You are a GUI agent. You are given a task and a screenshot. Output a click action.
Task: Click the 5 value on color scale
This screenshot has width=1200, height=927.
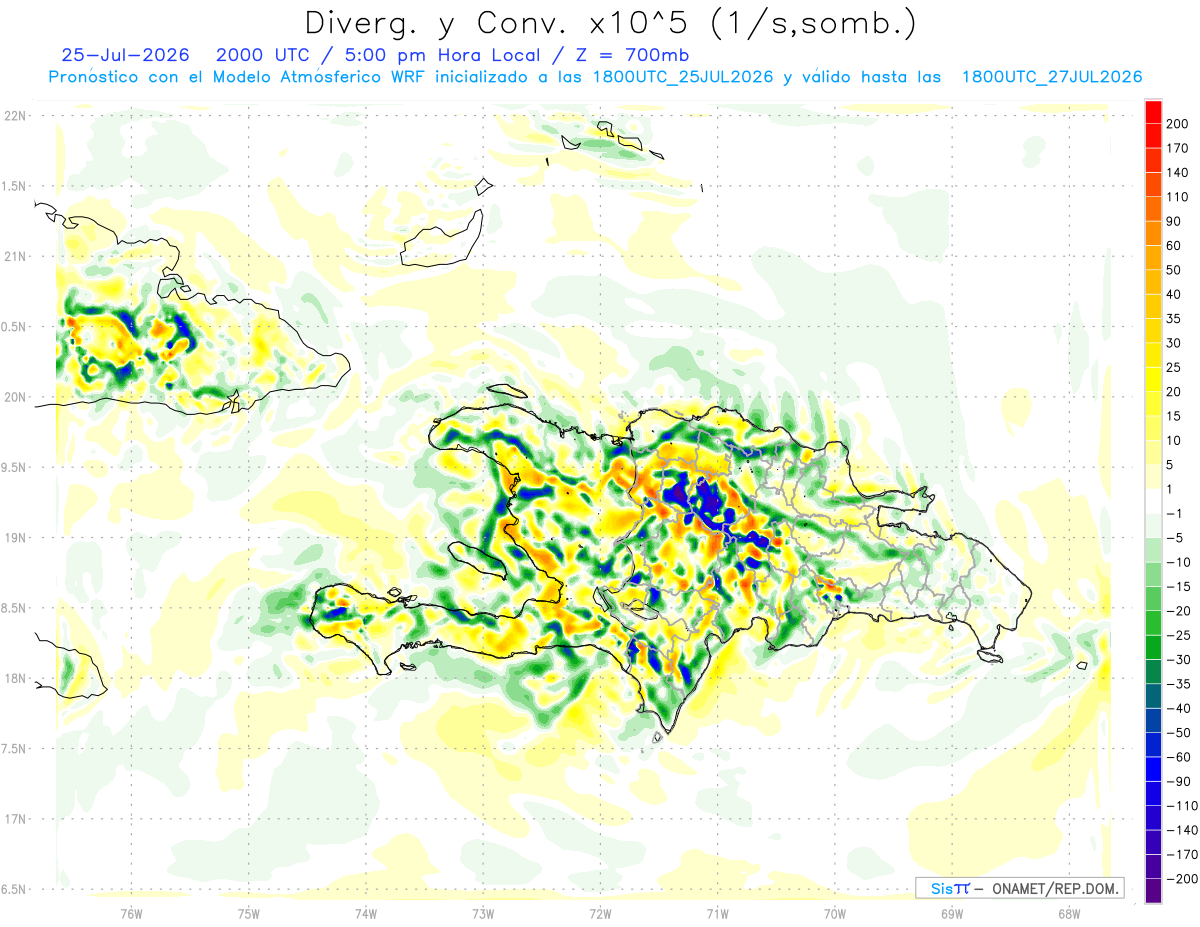tap(1171, 465)
